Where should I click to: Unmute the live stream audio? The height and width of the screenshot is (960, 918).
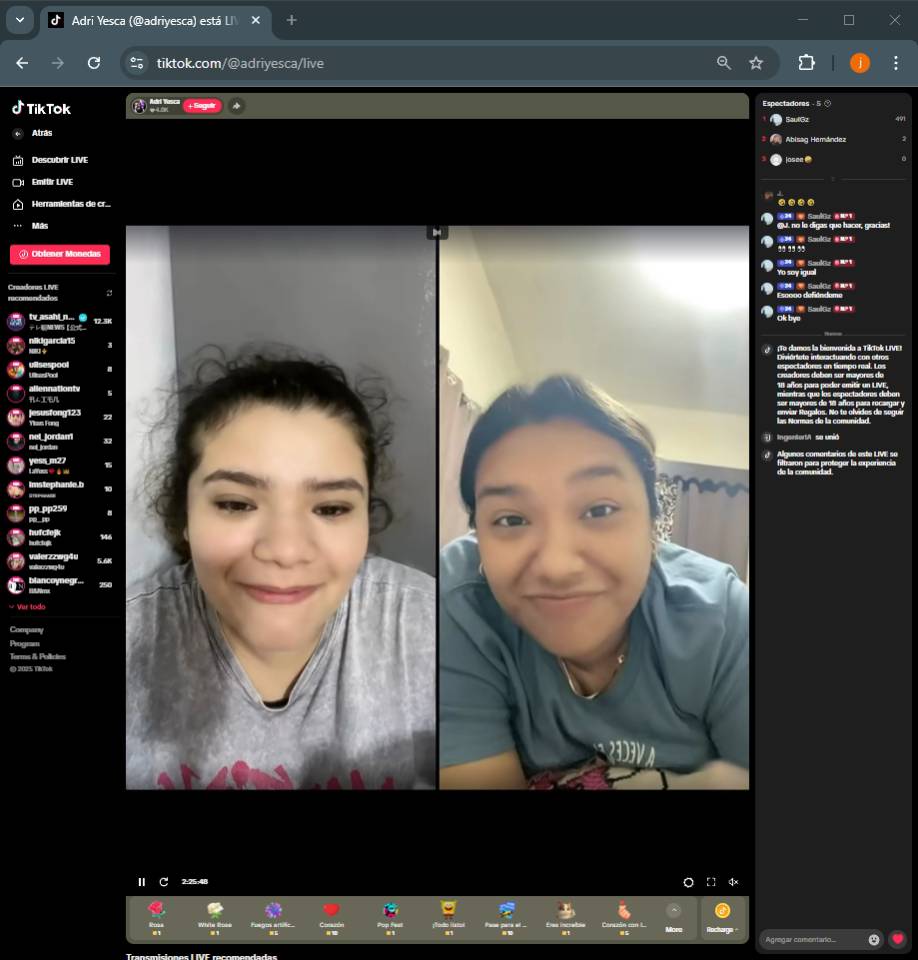(733, 882)
